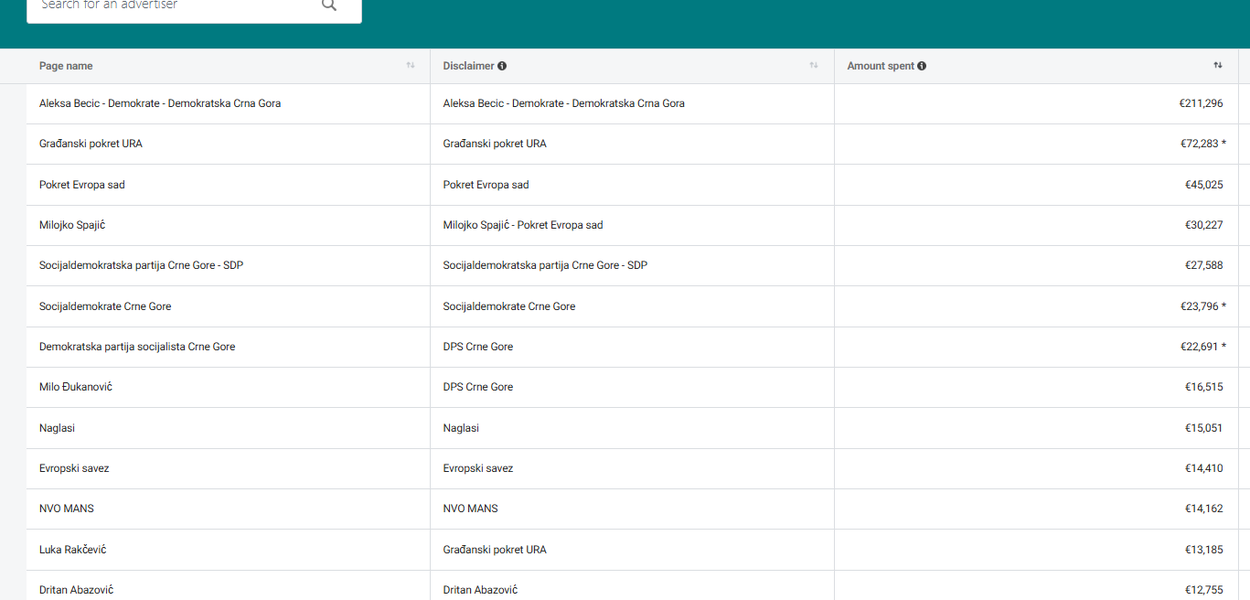1250x600 pixels.
Task: Open Evropski savez page name
Action: pos(74,468)
